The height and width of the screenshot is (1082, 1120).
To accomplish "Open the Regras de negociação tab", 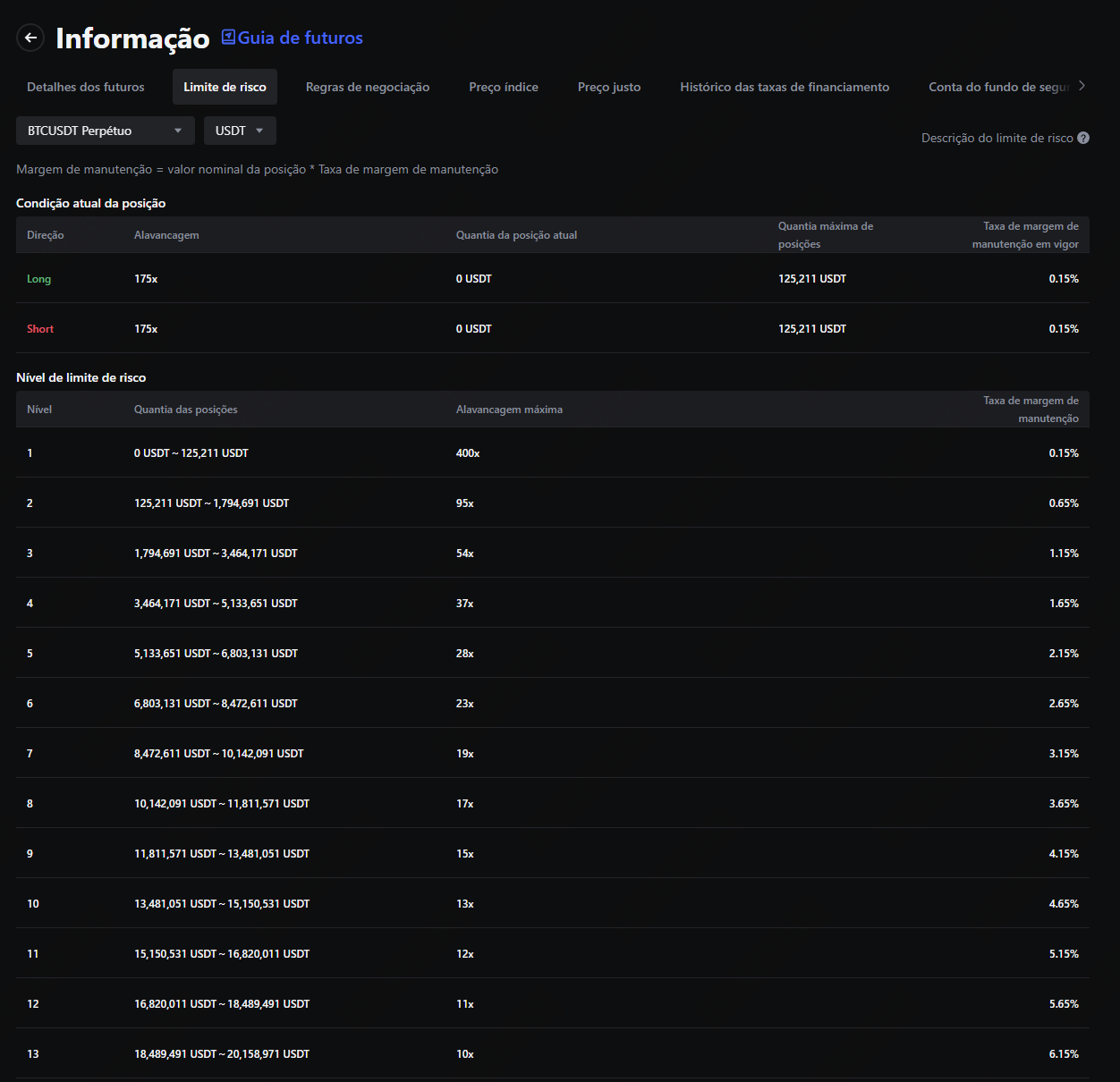I will [x=368, y=87].
